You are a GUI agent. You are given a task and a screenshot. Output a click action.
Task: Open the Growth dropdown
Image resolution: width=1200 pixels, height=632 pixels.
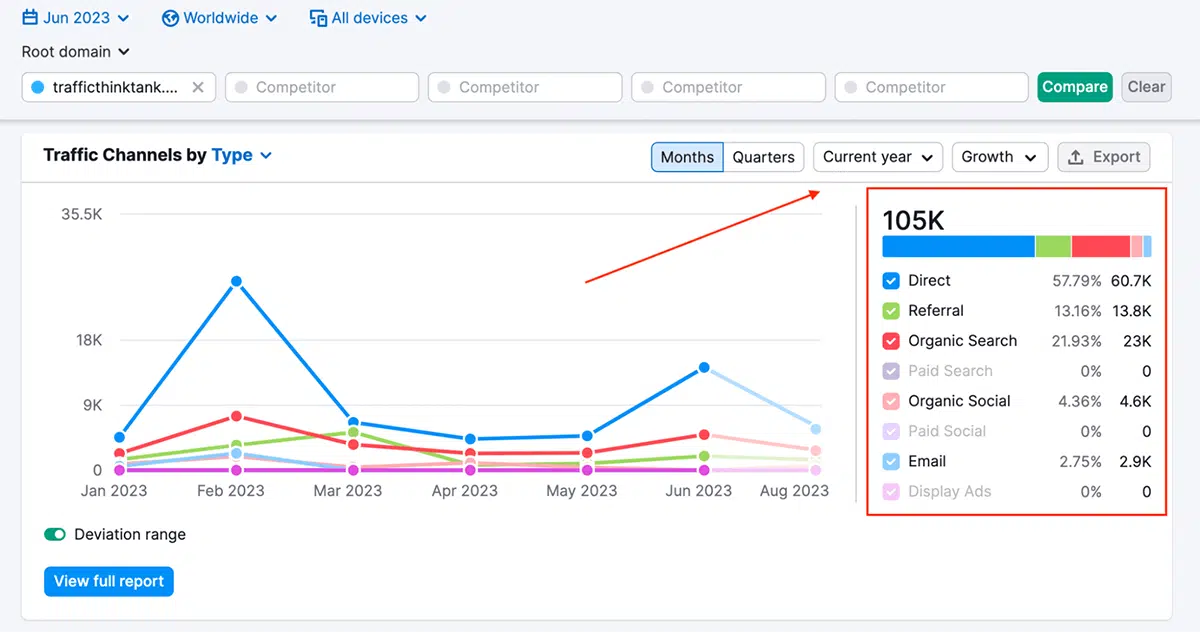(999, 157)
